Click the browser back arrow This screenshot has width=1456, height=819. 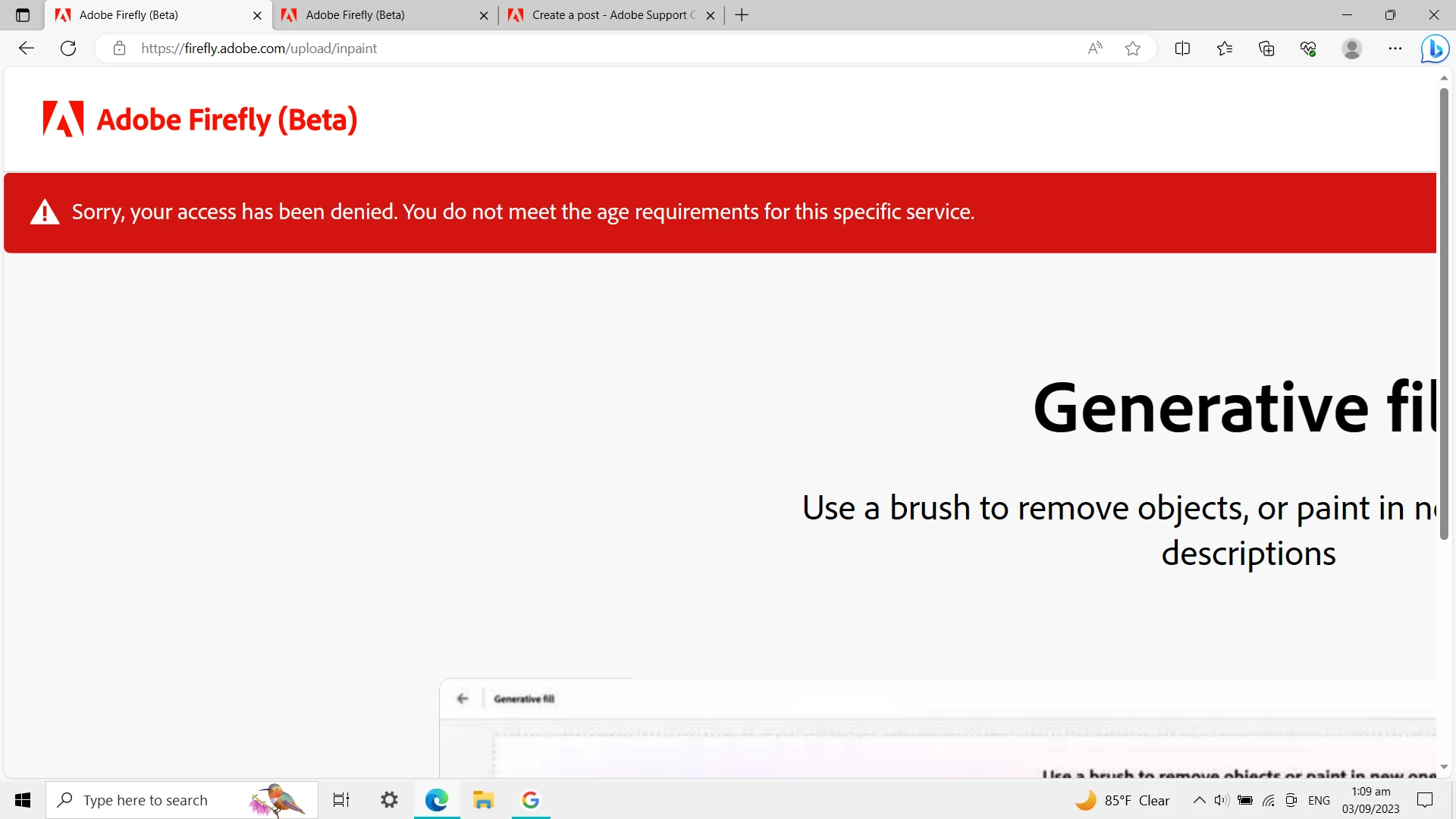[27, 49]
